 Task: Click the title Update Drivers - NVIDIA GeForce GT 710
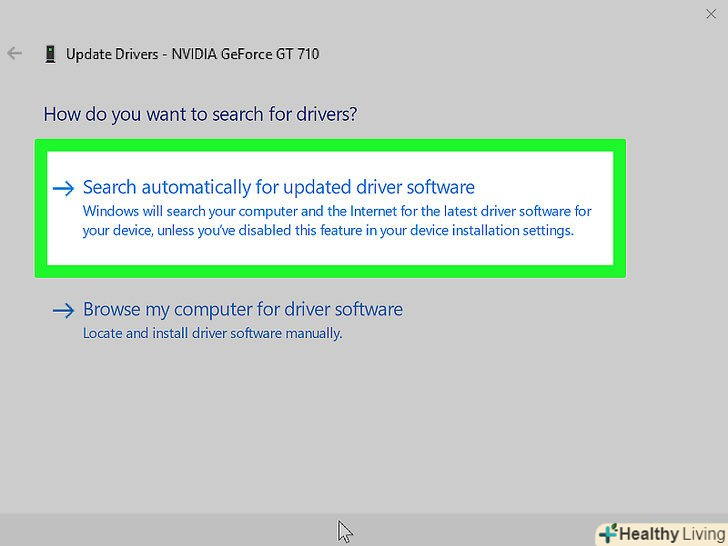pyautogui.click(x=192, y=54)
